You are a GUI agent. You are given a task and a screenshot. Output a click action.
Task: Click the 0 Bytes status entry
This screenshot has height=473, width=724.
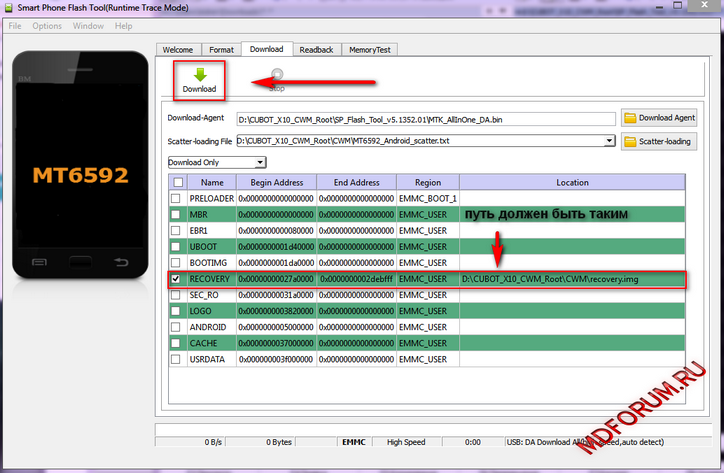click(x=259, y=442)
